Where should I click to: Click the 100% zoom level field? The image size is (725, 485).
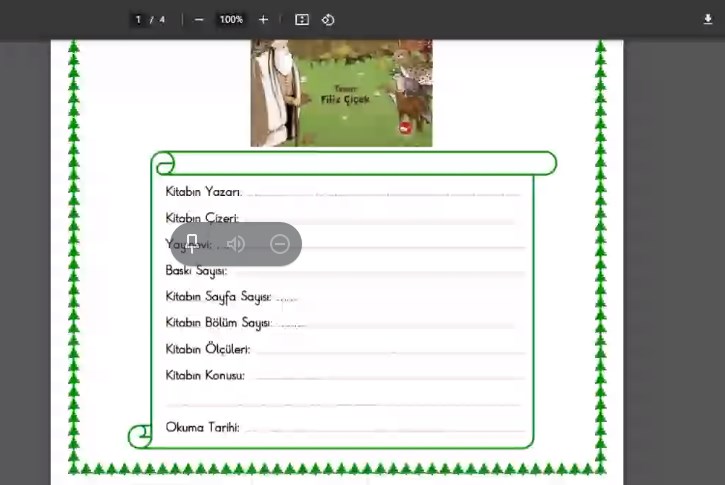click(x=231, y=20)
